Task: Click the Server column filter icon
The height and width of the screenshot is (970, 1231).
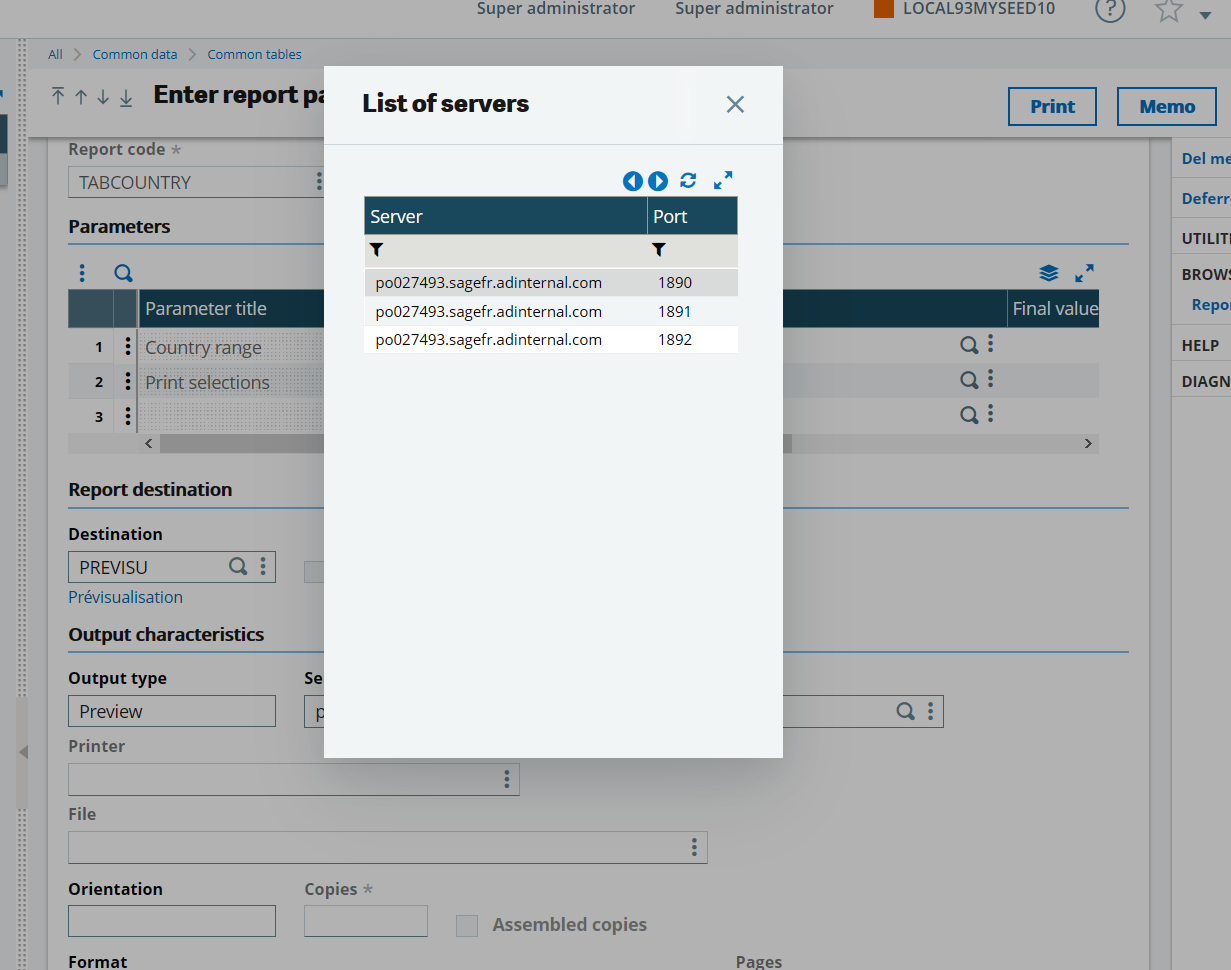Action: [x=377, y=250]
